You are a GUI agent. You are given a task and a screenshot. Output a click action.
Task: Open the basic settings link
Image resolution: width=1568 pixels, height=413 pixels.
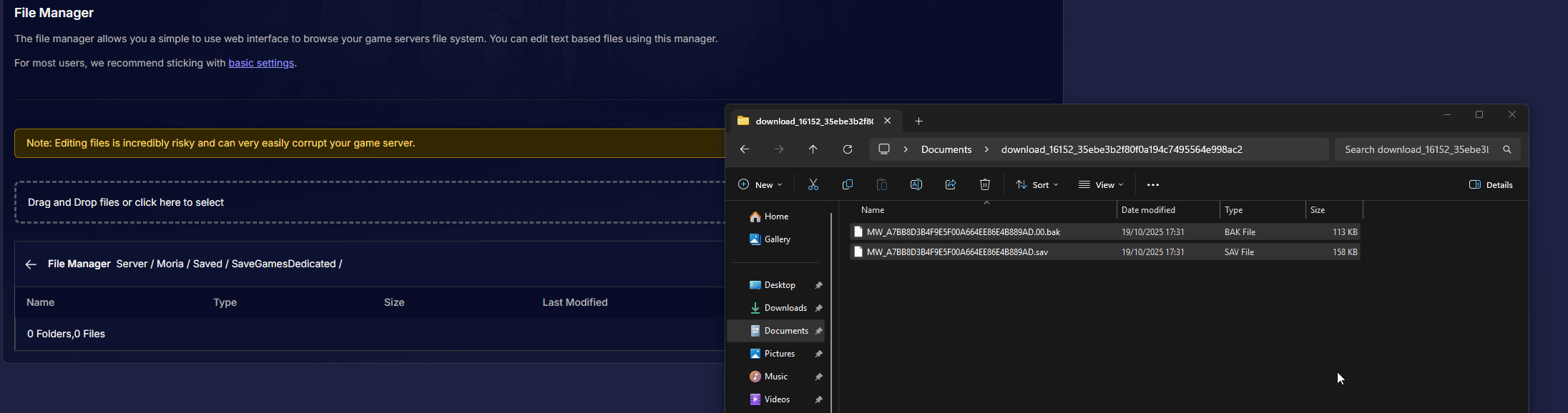(x=261, y=63)
